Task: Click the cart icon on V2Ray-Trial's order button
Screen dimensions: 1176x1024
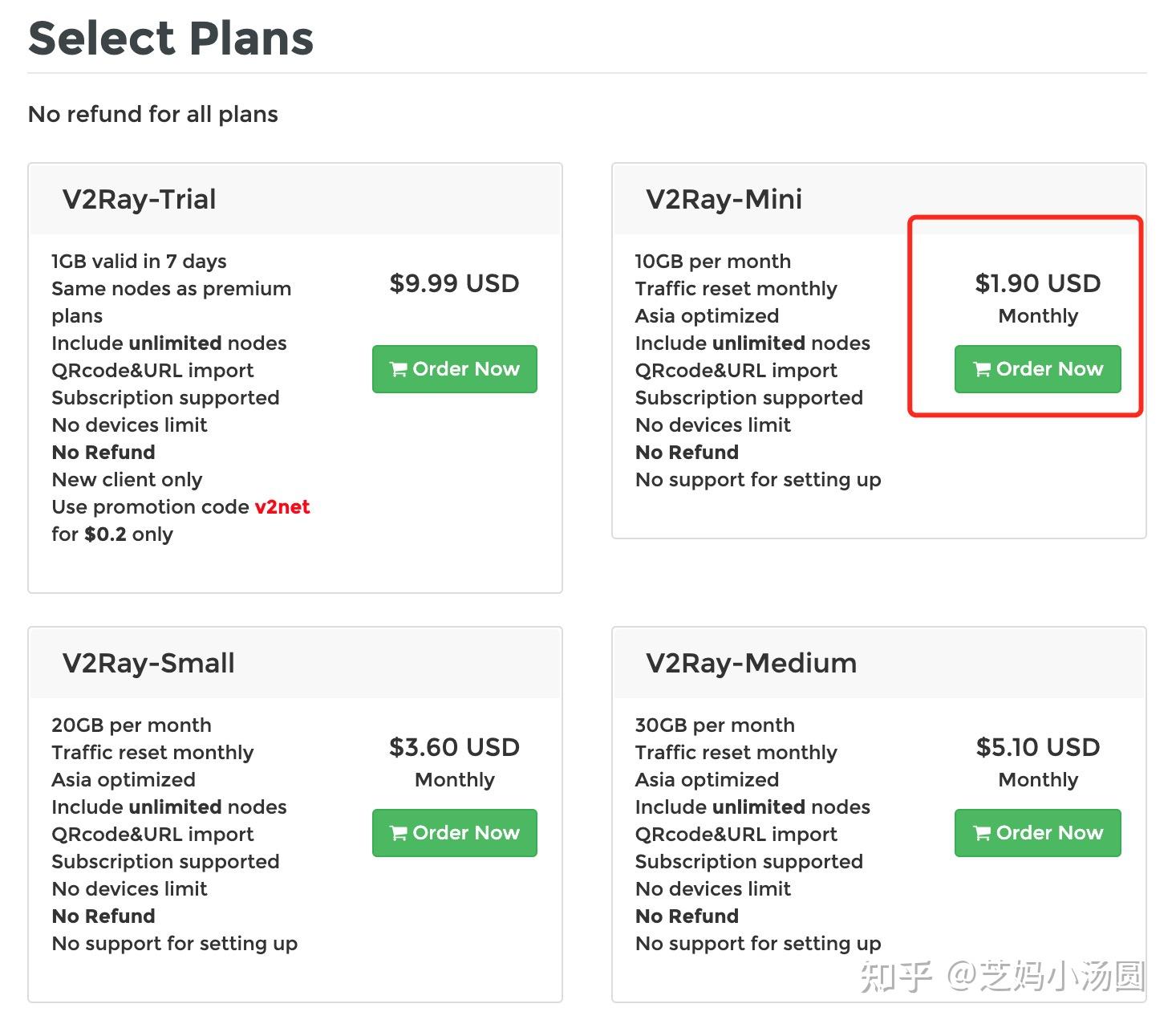Action: tap(398, 369)
